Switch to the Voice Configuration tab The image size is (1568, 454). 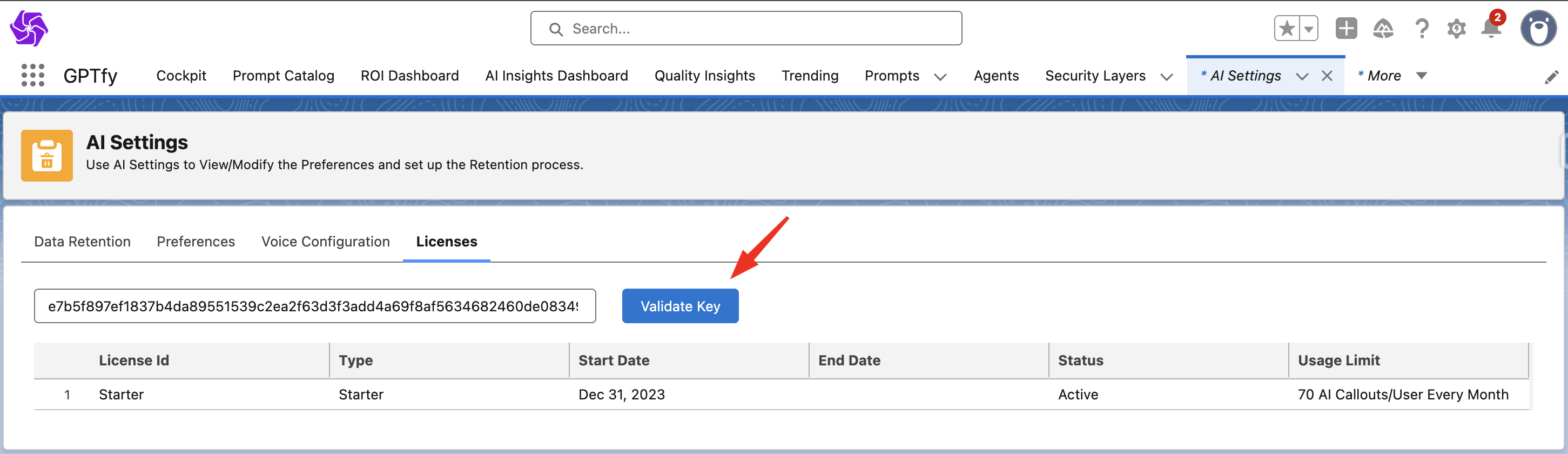[x=325, y=242]
